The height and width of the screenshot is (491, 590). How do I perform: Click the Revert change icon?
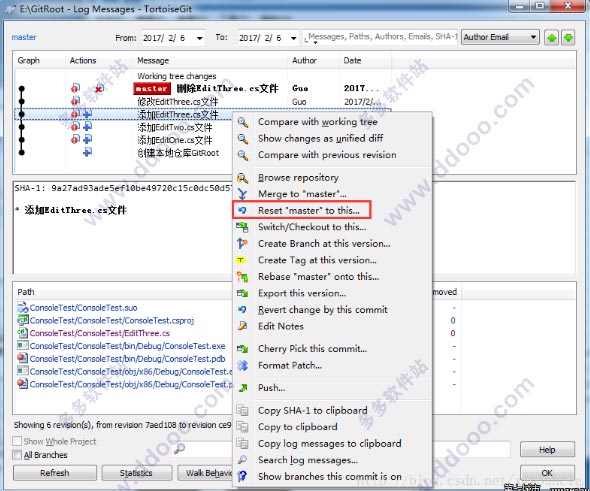click(243, 310)
